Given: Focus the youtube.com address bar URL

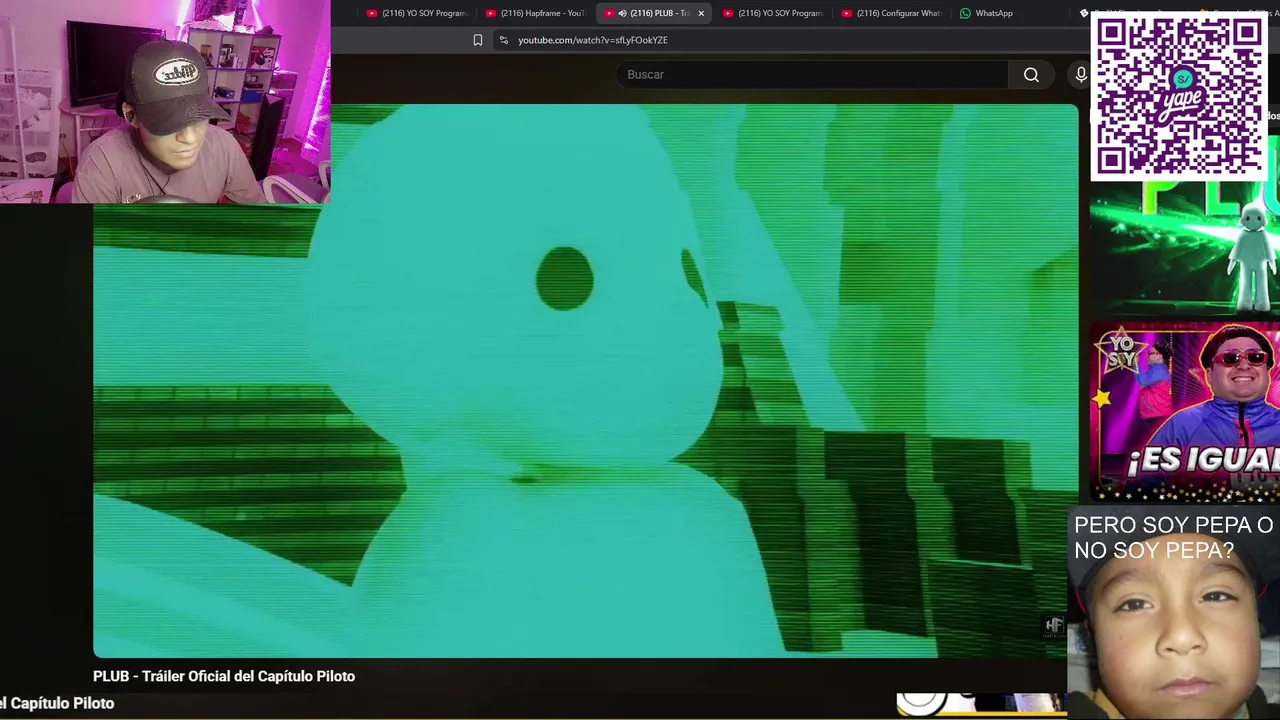Looking at the screenshot, I should (593, 40).
